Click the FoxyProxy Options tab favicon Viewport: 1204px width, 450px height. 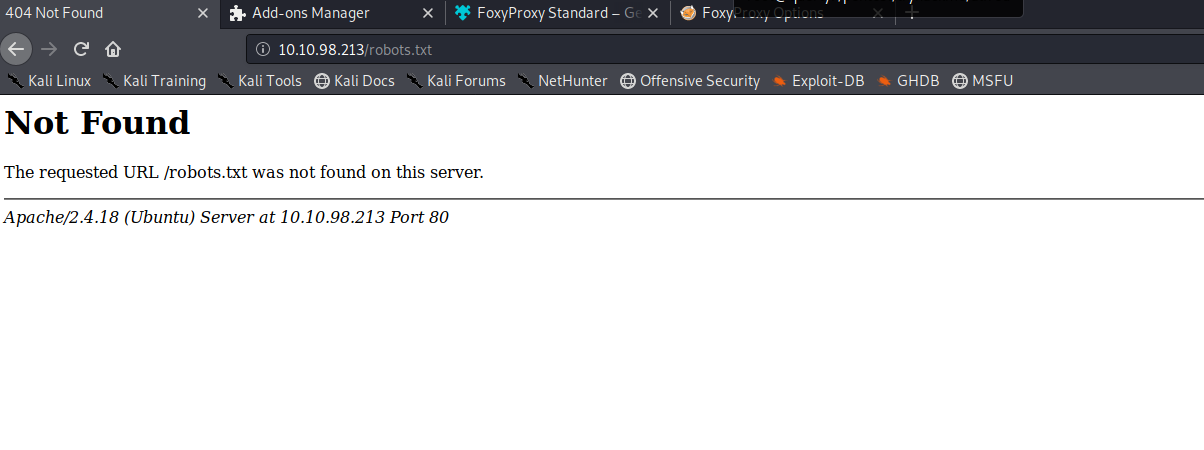click(688, 14)
